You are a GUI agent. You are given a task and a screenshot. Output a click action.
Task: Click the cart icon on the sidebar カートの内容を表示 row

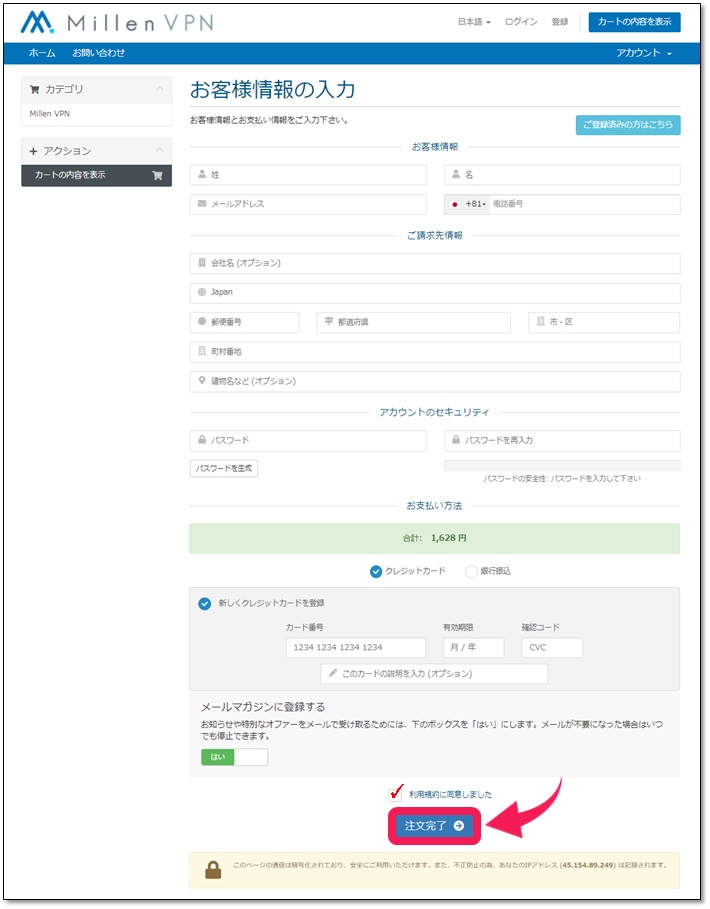coord(157,175)
